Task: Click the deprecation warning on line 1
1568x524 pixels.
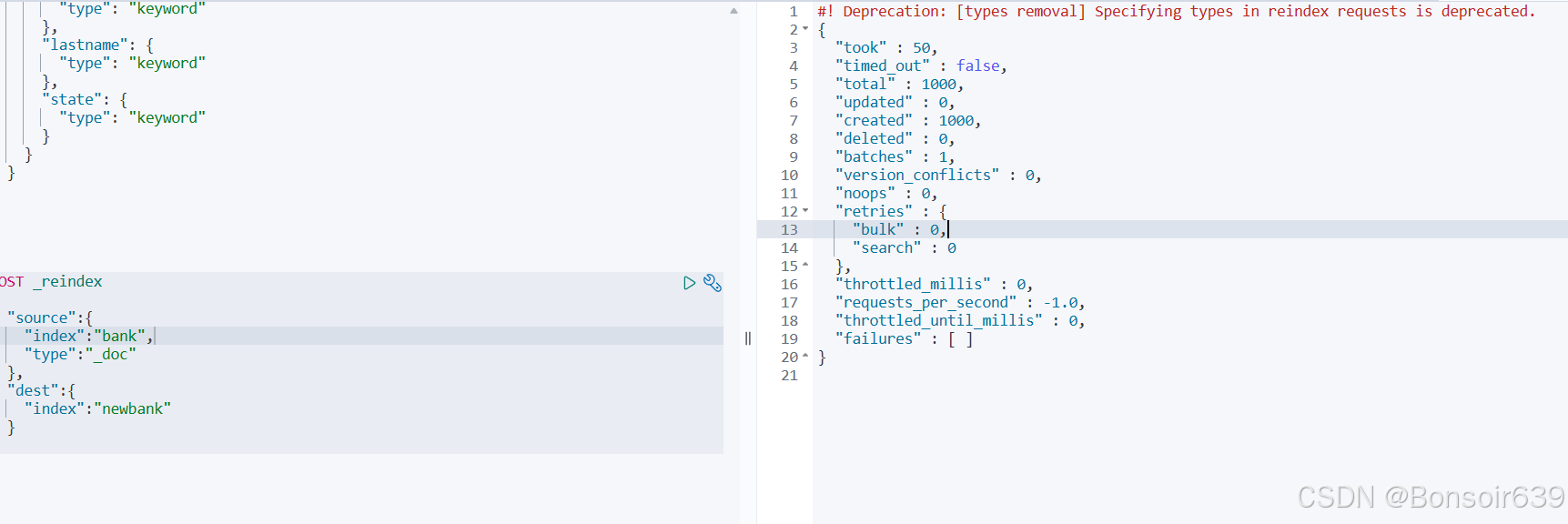Action: [1176, 11]
